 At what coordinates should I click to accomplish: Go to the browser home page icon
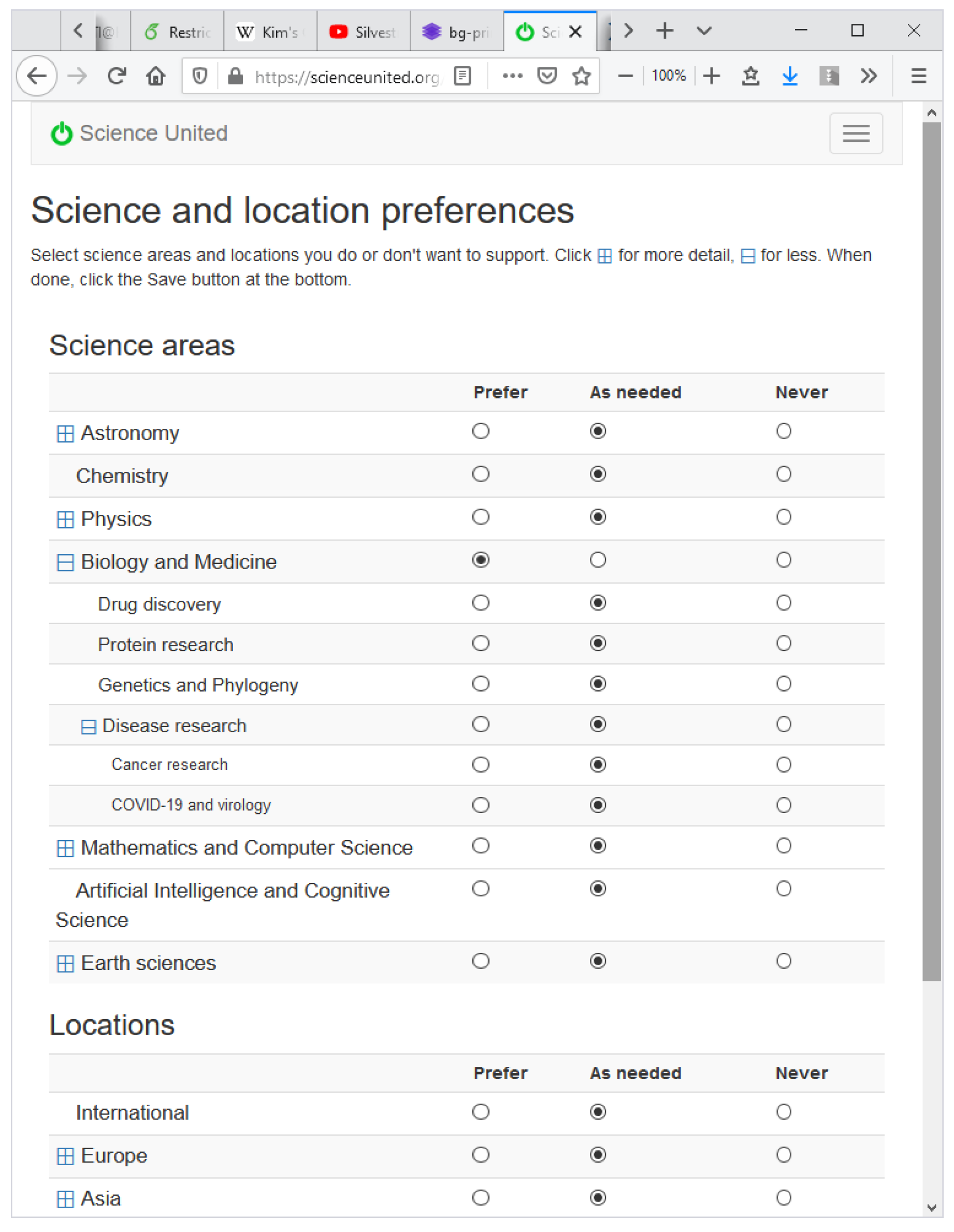156,76
